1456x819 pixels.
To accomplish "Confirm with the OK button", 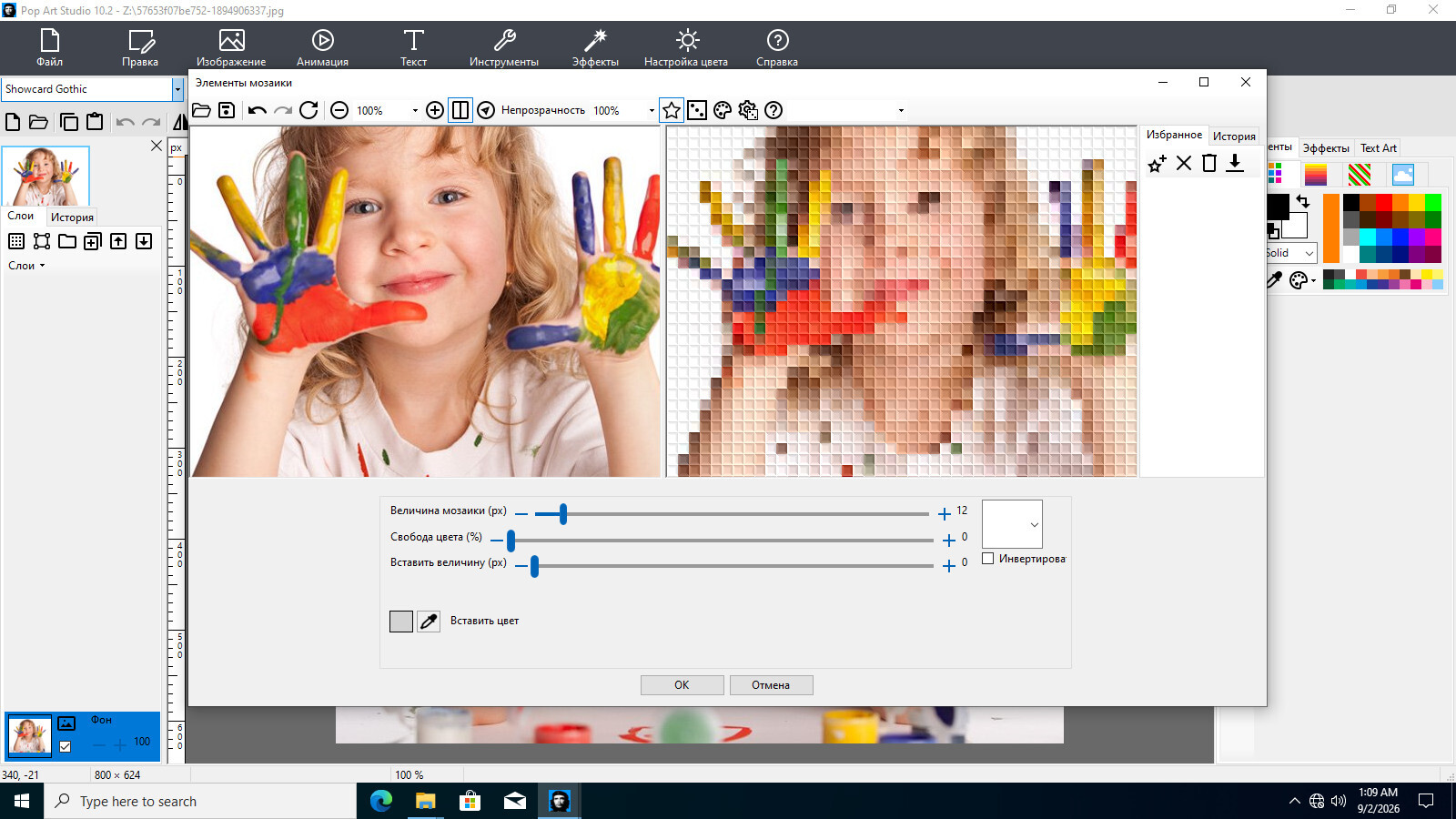I will (x=682, y=685).
